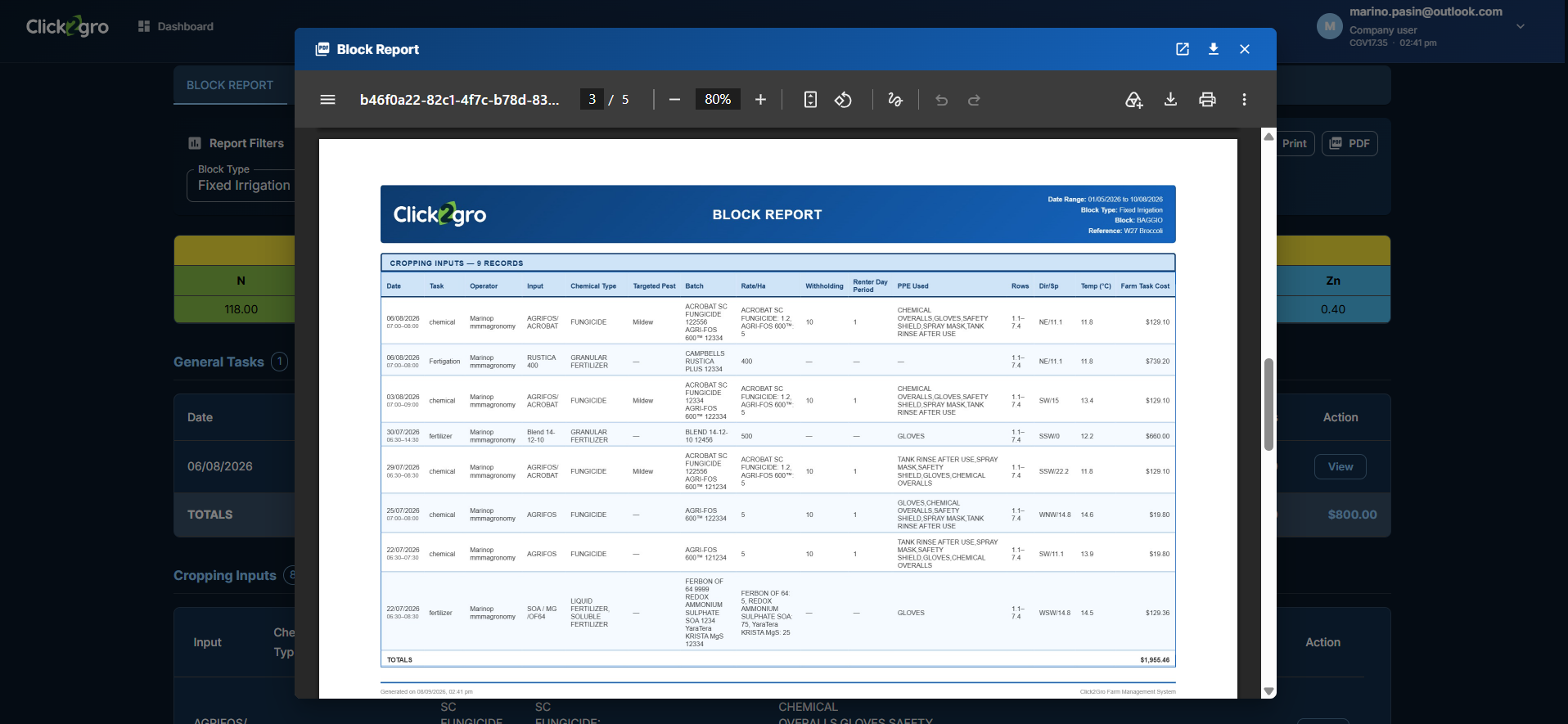Click the Print button behind dialog
Screen dimensions: 1568x724
[x=1295, y=143]
